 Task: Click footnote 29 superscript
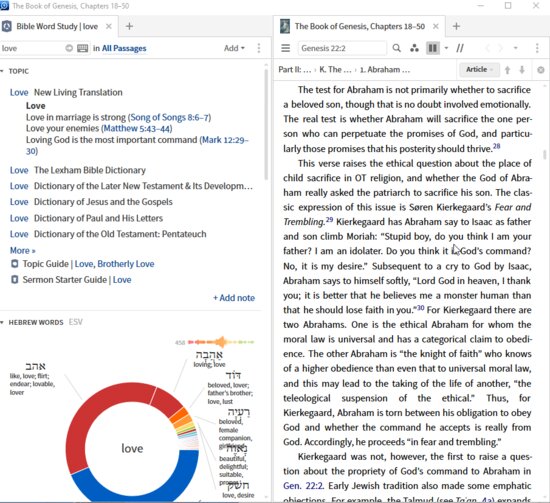pyautogui.click(x=329, y=220)
